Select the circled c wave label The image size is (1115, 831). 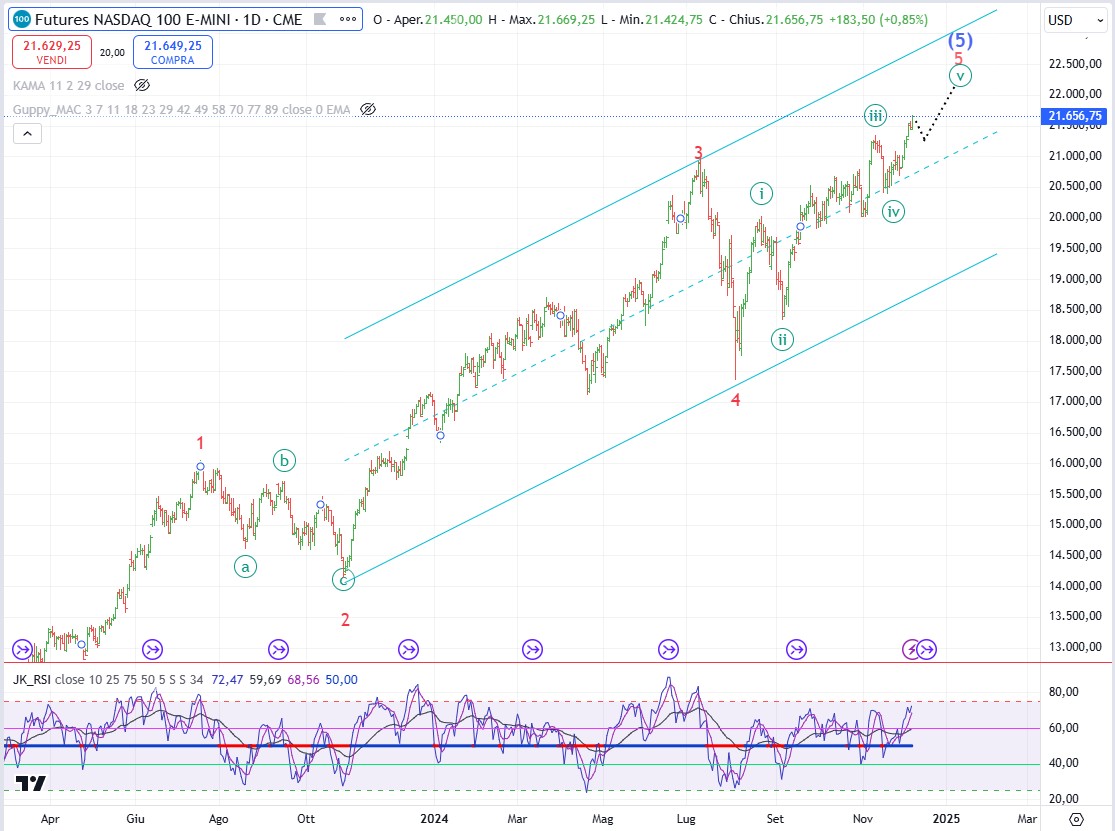click(343, 580)
